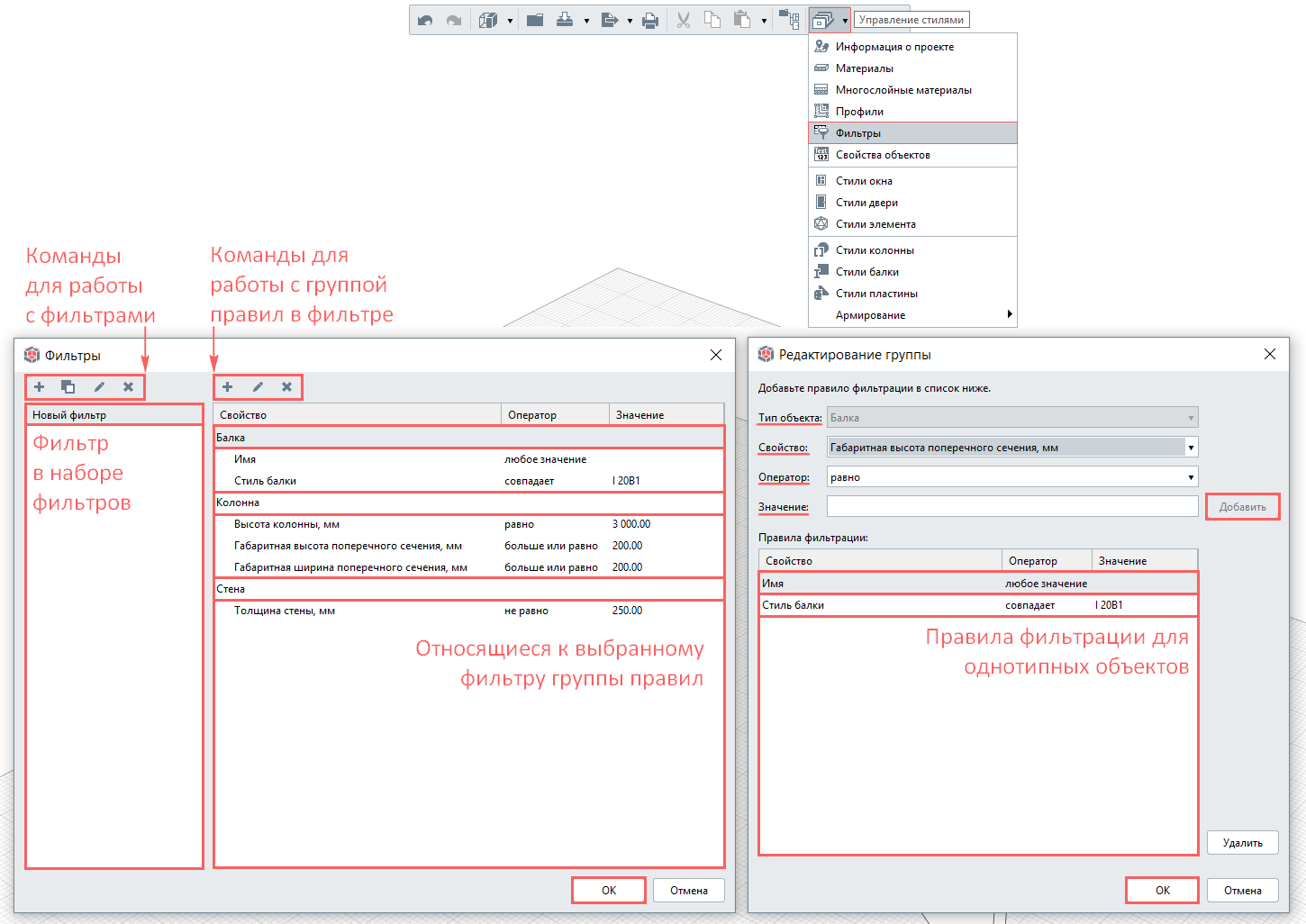The image size is (1306, 924).
Task: Open the dropdown arrow beside the 3D box icon
Action: coord(510,21)
